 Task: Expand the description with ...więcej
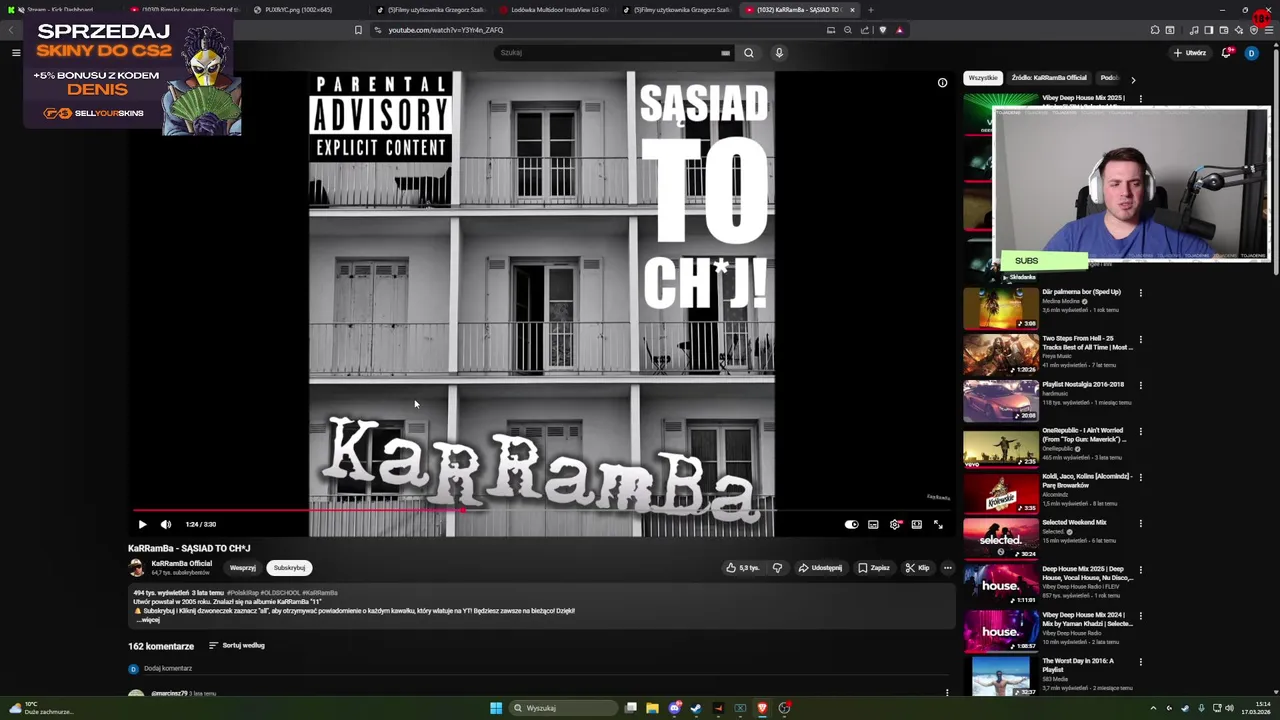(x=147, y=620)
